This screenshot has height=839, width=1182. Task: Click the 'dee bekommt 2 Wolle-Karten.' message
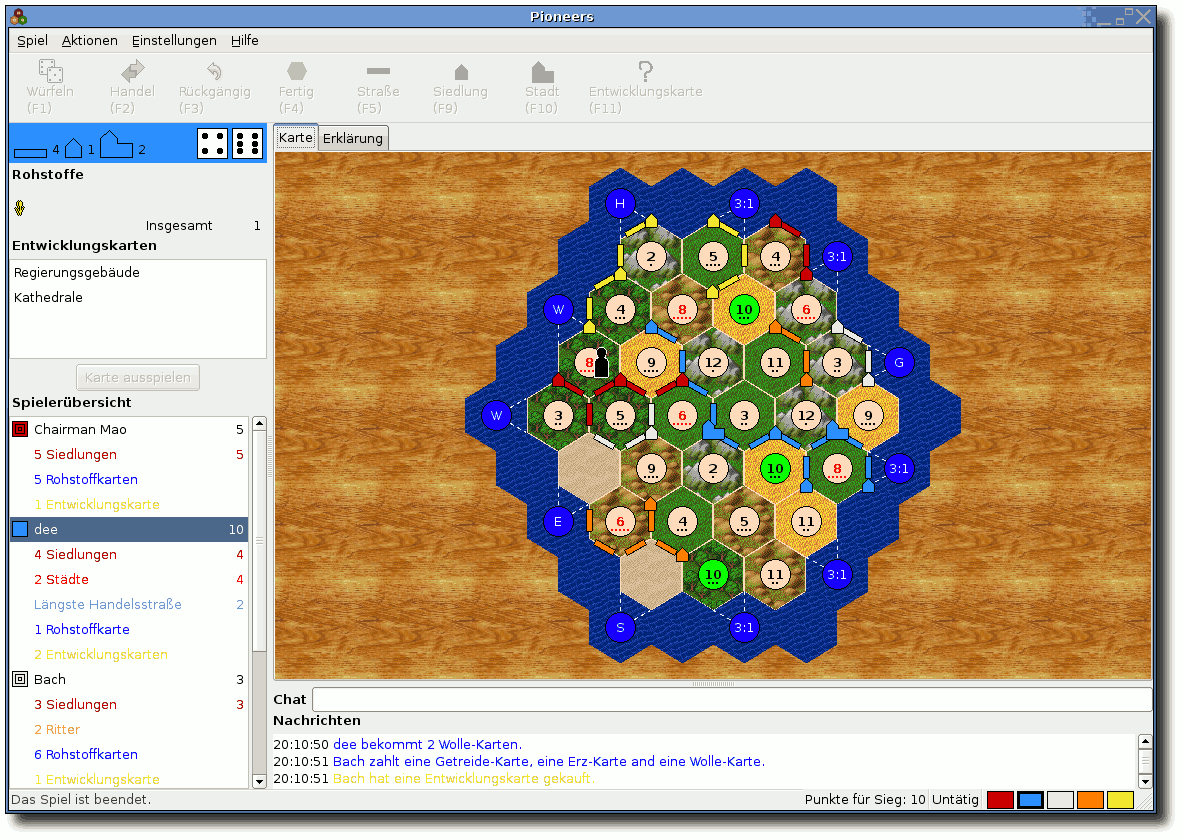(427, 744)
